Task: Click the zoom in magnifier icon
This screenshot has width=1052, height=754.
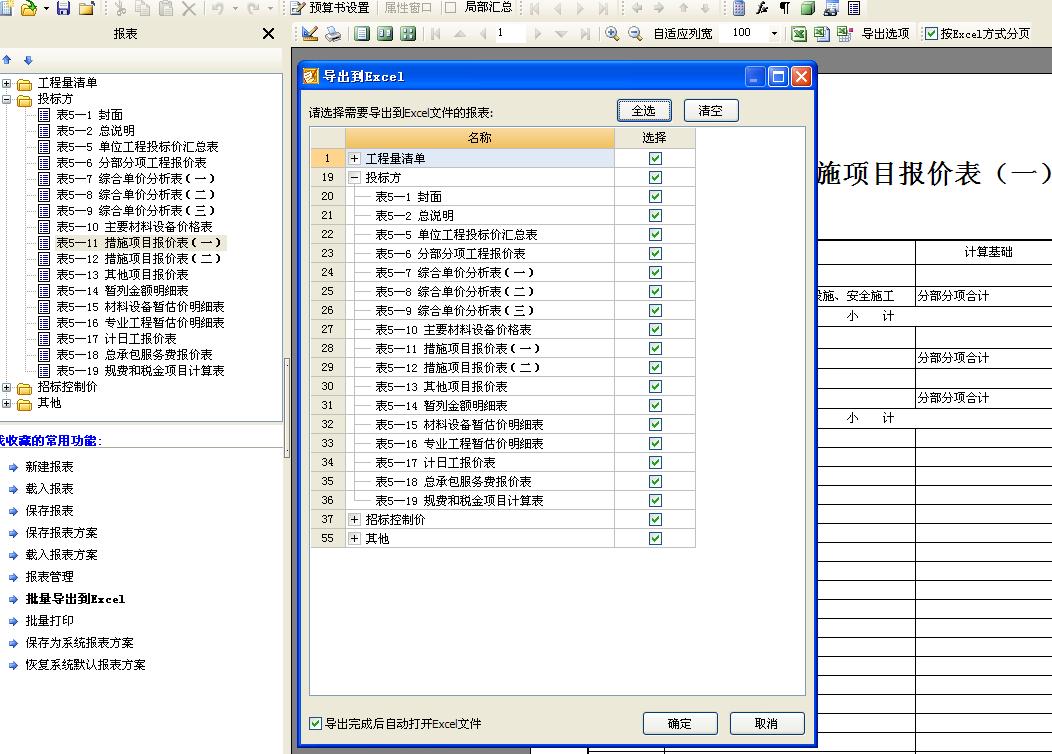Action: click(612, 33)
